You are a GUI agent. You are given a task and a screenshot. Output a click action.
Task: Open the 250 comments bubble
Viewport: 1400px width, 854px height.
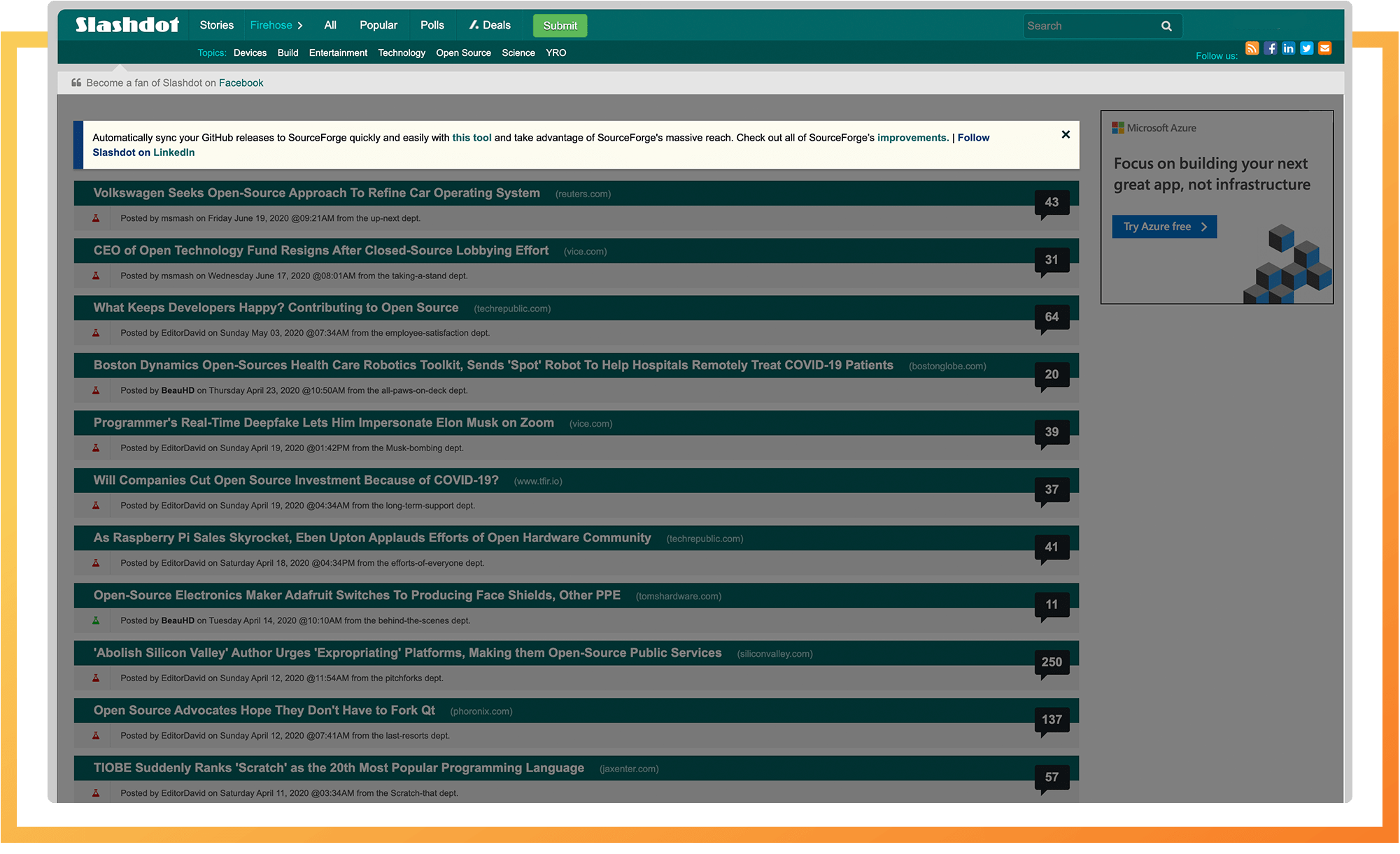[1052, 662]
